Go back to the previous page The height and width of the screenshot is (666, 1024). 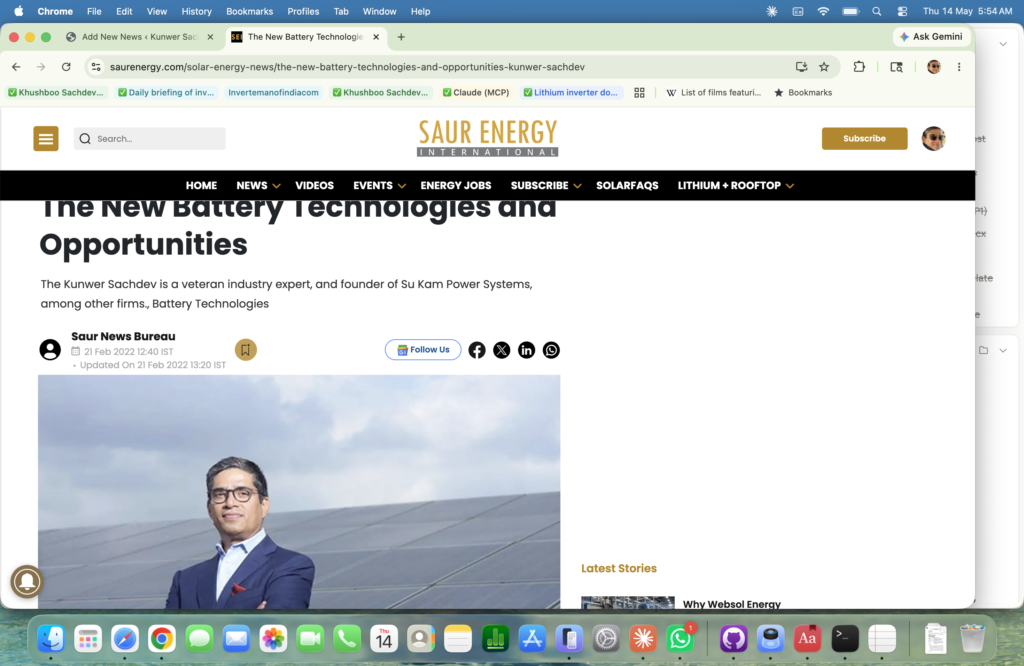pos(16,67)
